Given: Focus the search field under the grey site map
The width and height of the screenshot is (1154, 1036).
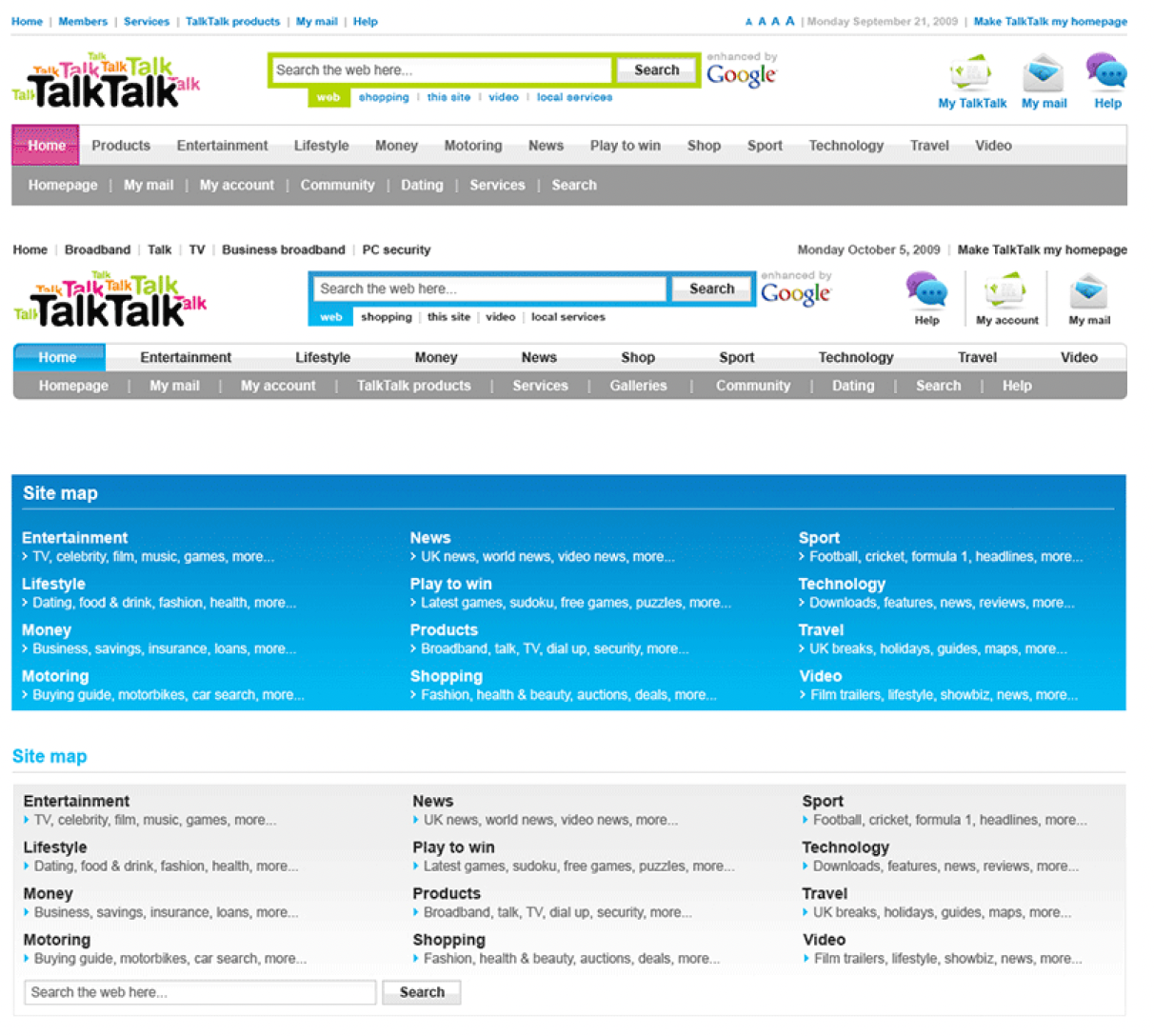Looking at the screenshot, I should coord(200,992).
